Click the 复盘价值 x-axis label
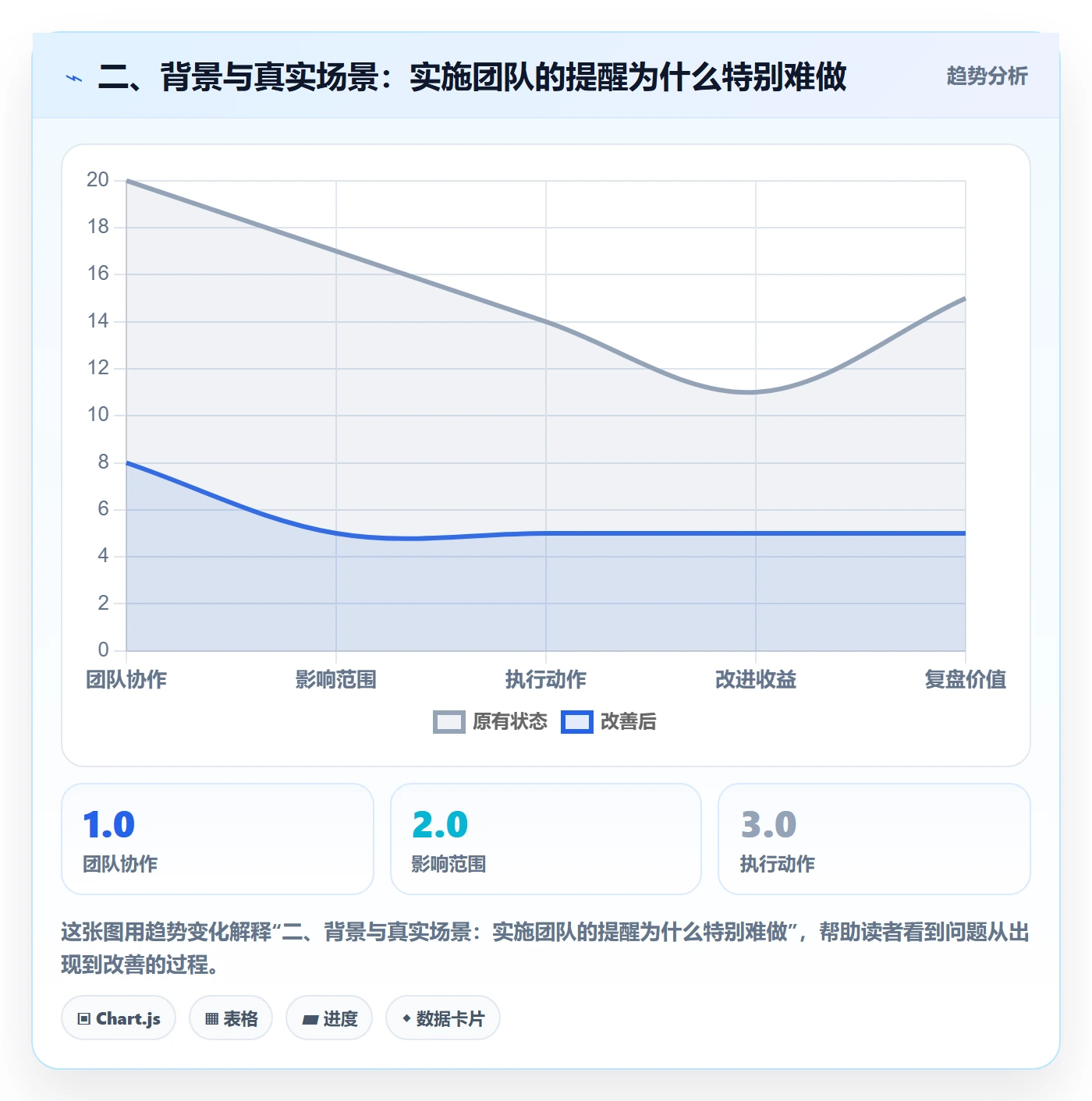The image size is (1092, 1101). coord(966,680)
